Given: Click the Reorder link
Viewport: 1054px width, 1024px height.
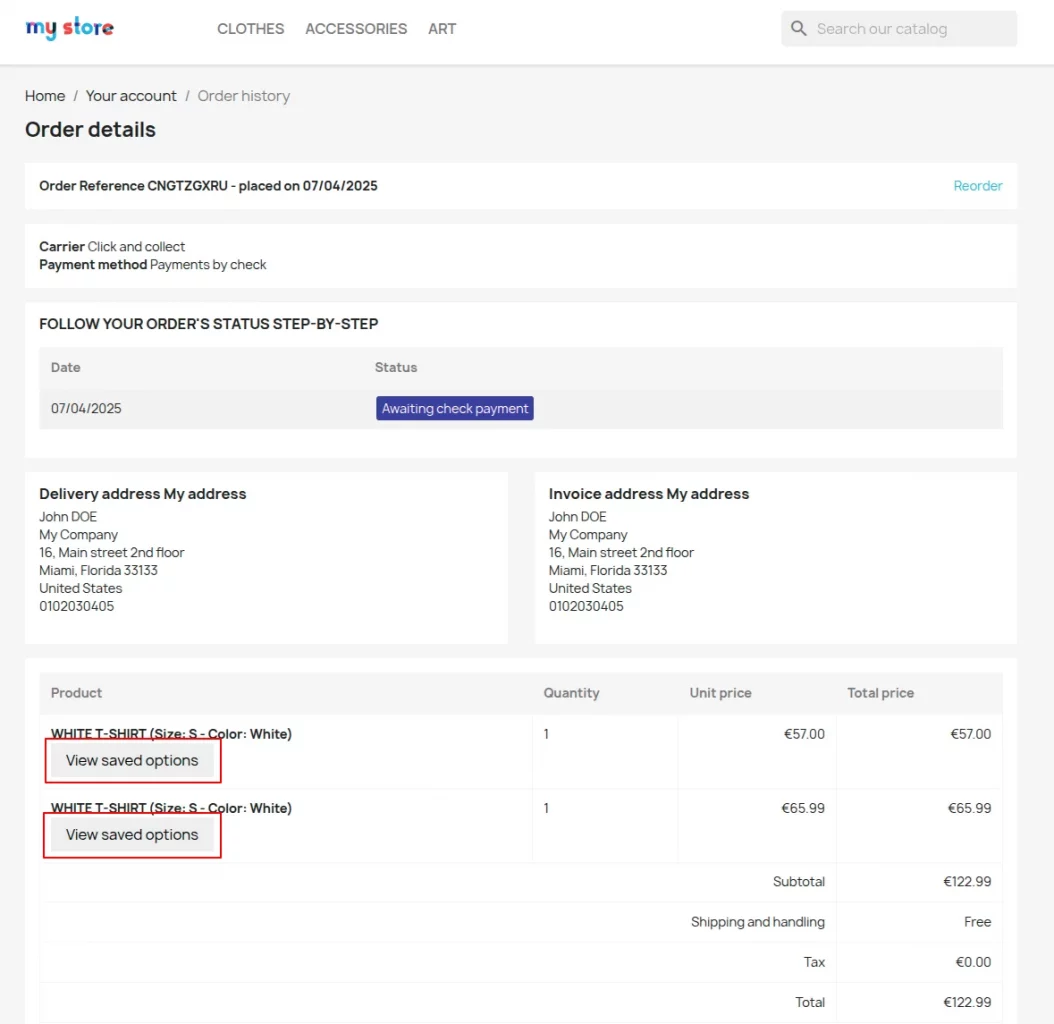Looking at the screenshot, I should pyautogui.click(x=977, y=185).
